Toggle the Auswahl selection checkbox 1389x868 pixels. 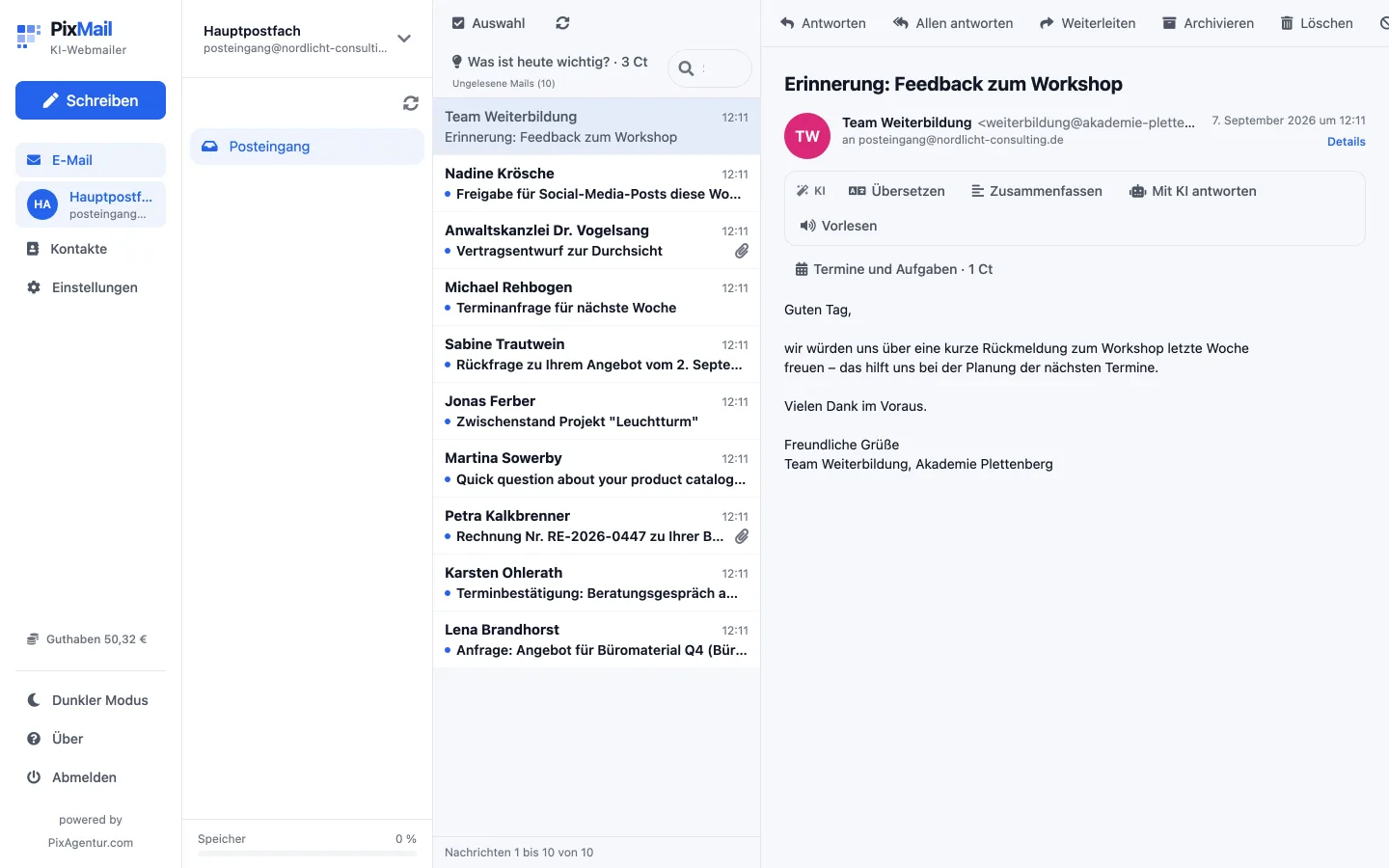tap(459, 23)
